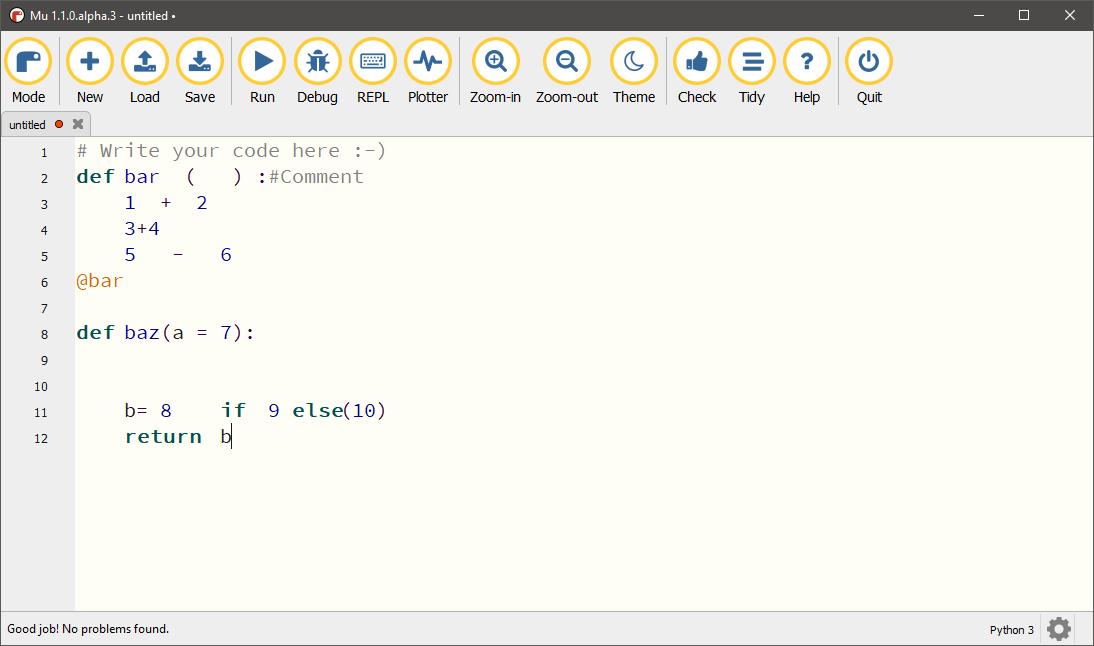Viewport: 1094px width, 646px height.
Task: Close the untitled tab
Action: click(77, 124)
